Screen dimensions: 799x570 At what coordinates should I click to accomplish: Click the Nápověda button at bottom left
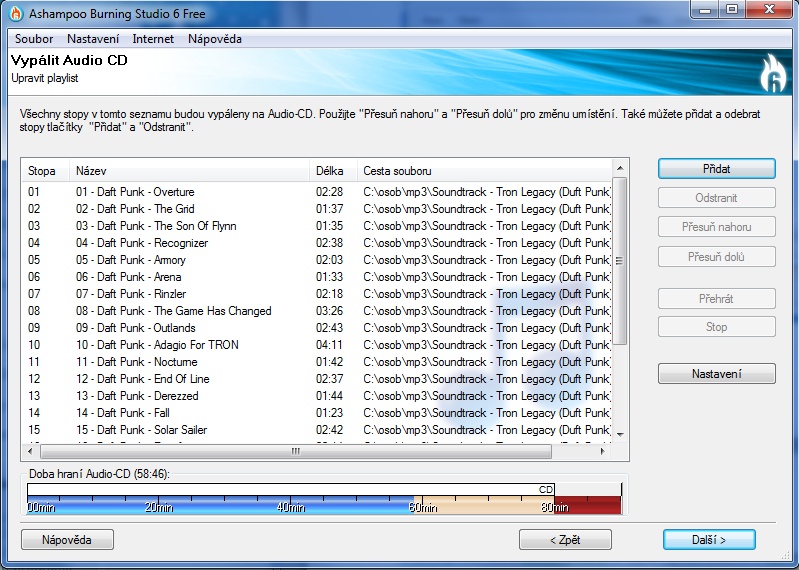67,540
